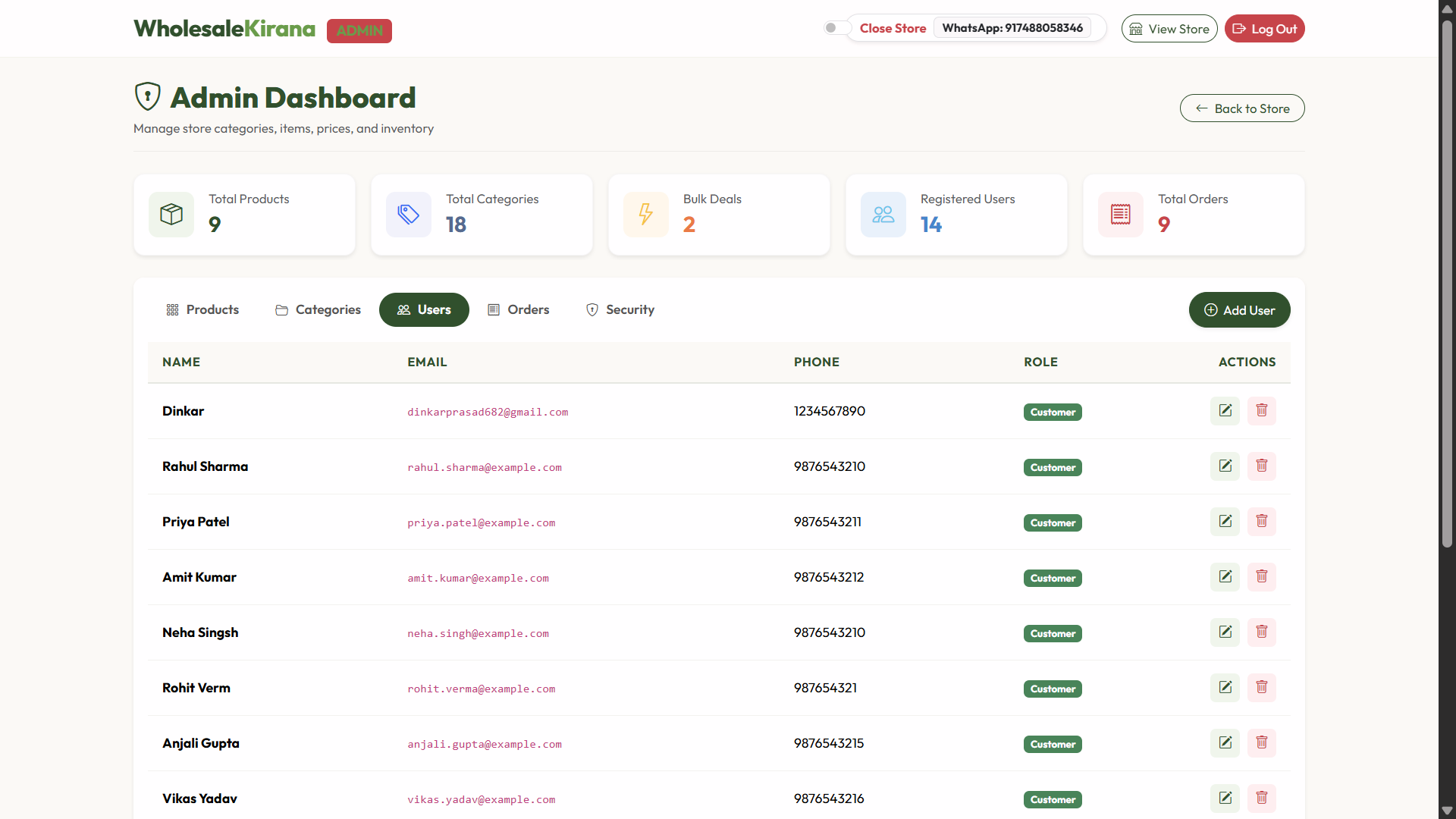Open View Store
The width and height of the screenshot is (1456, 819).
coord(1169,29)
